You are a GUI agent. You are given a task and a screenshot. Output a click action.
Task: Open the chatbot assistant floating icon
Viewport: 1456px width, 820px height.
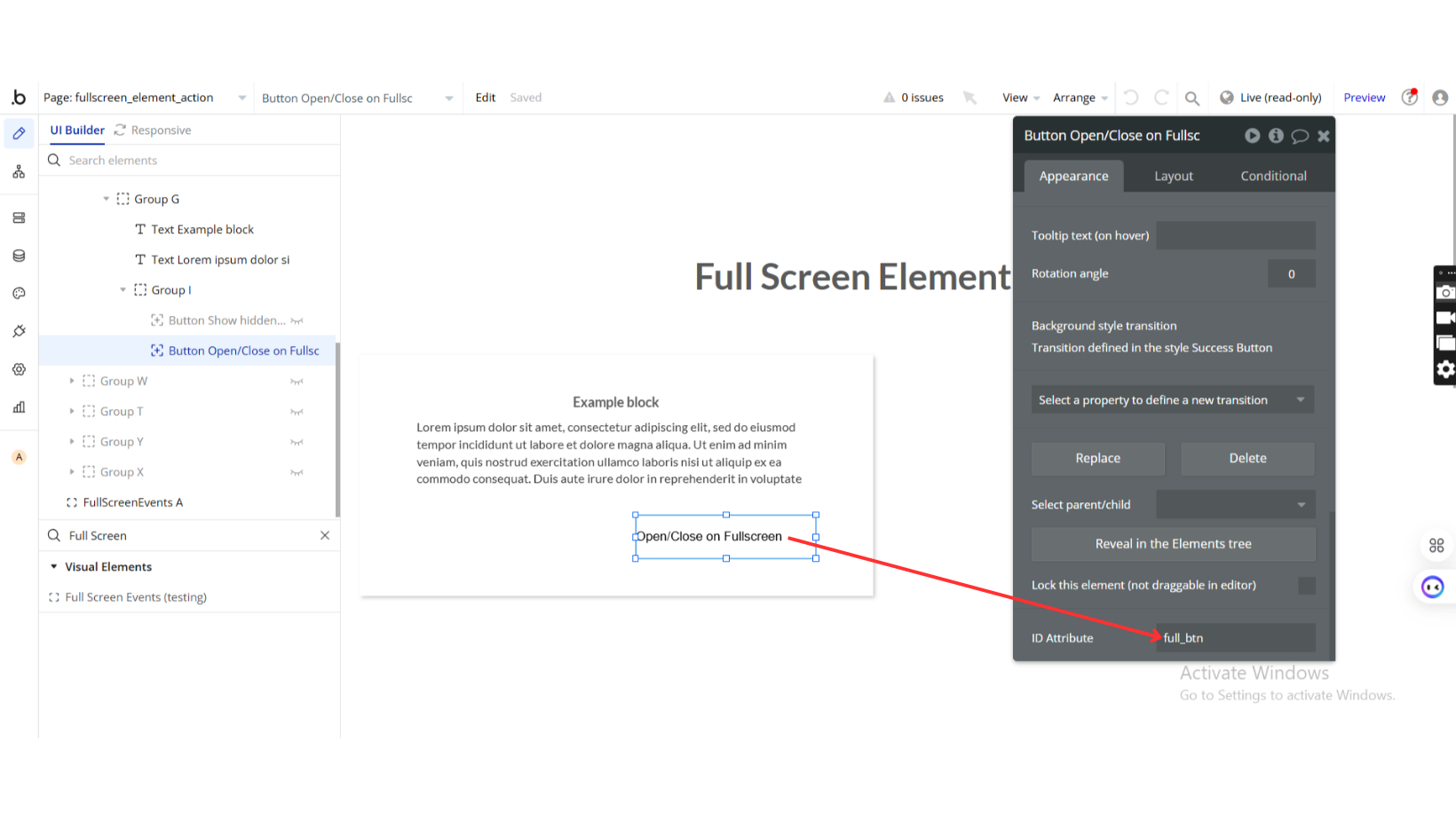click(x=1433, y=587)
